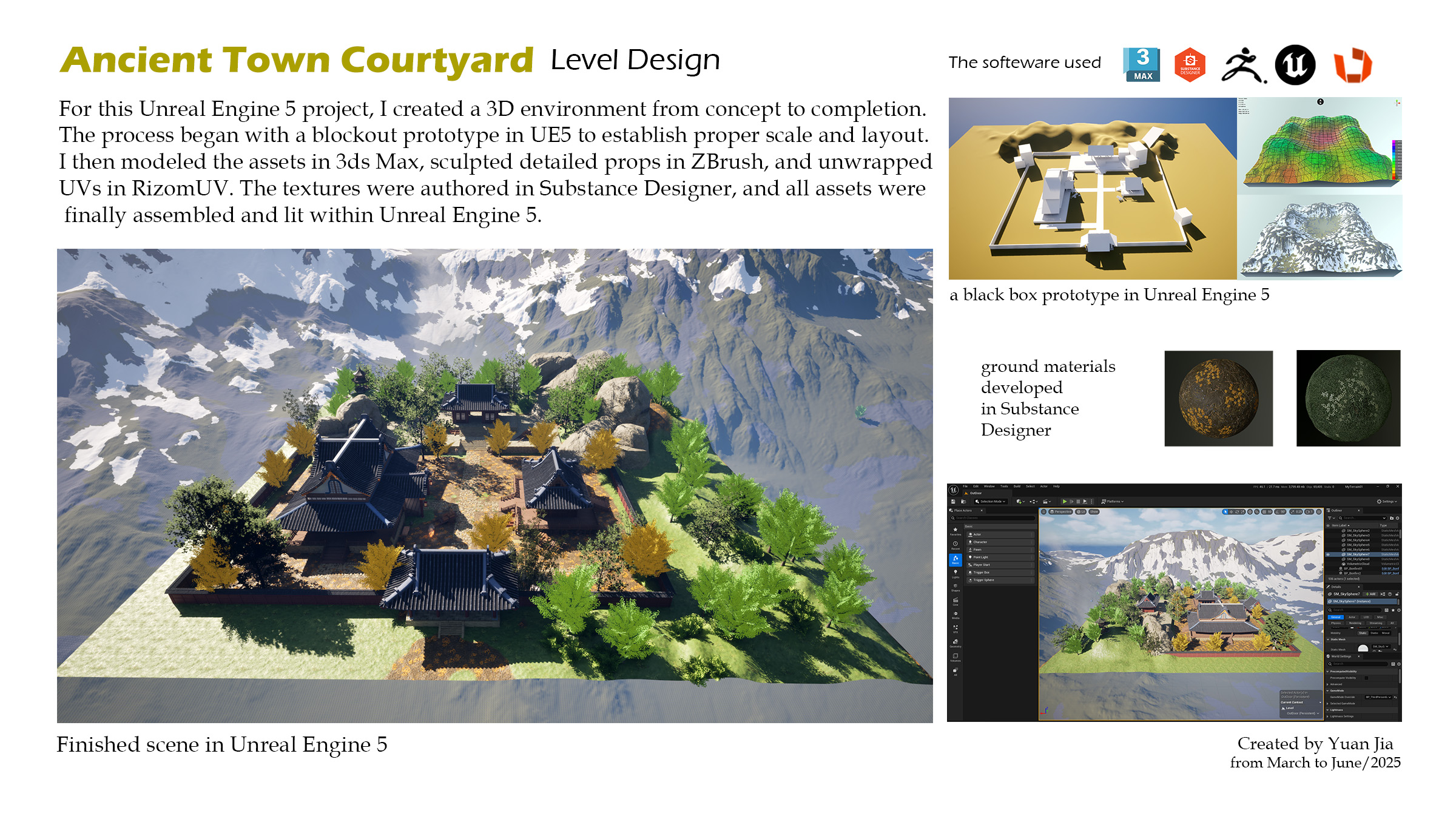Click the Add component button in Details
Image resolution: width=1456 pixels, height=819 pixels.
point(1369,594)
